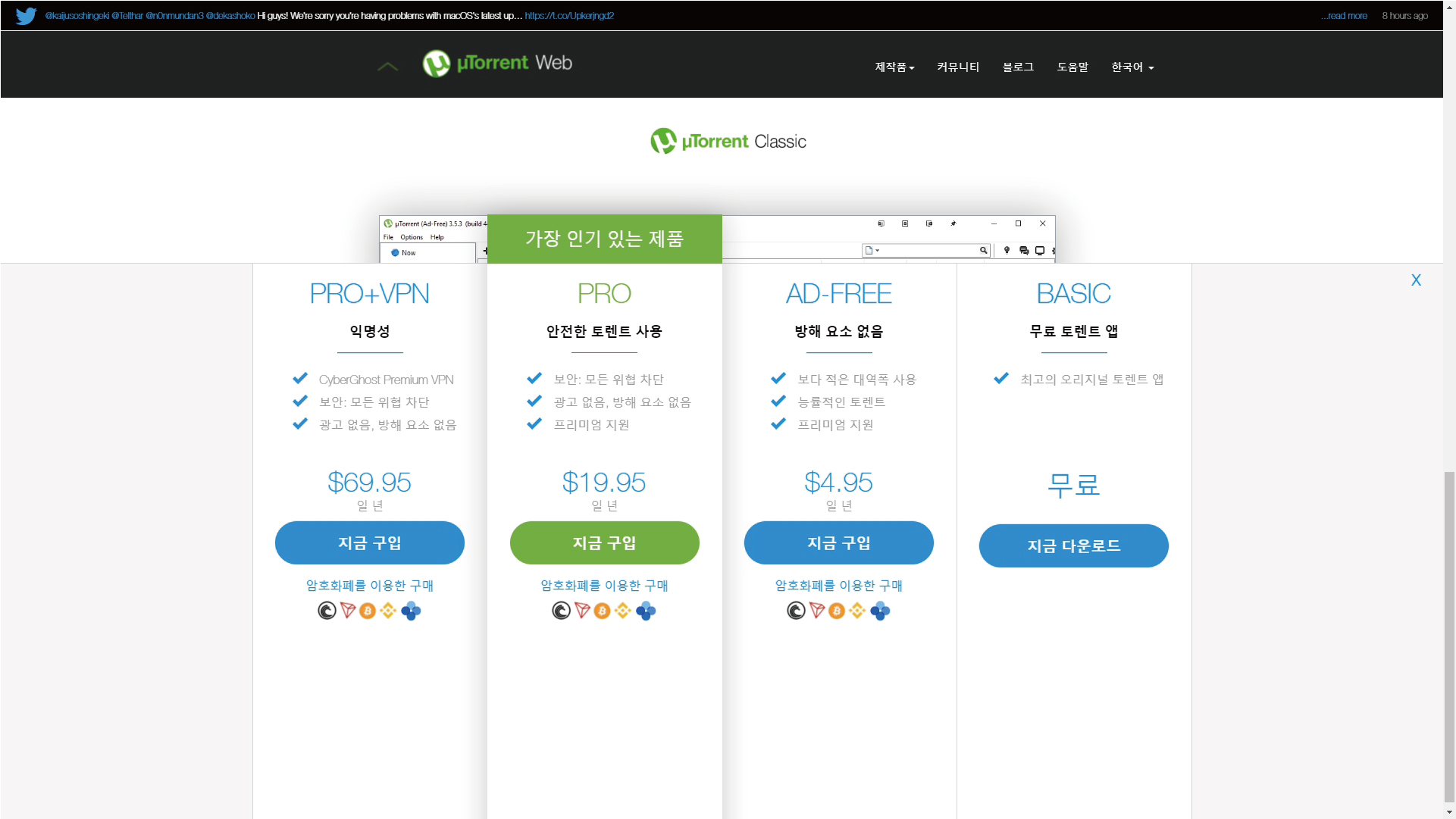The width and height of the screenshot is (1456, 819).
Task: Open the 커뮤니티 menu item
Action: (958, 67)
